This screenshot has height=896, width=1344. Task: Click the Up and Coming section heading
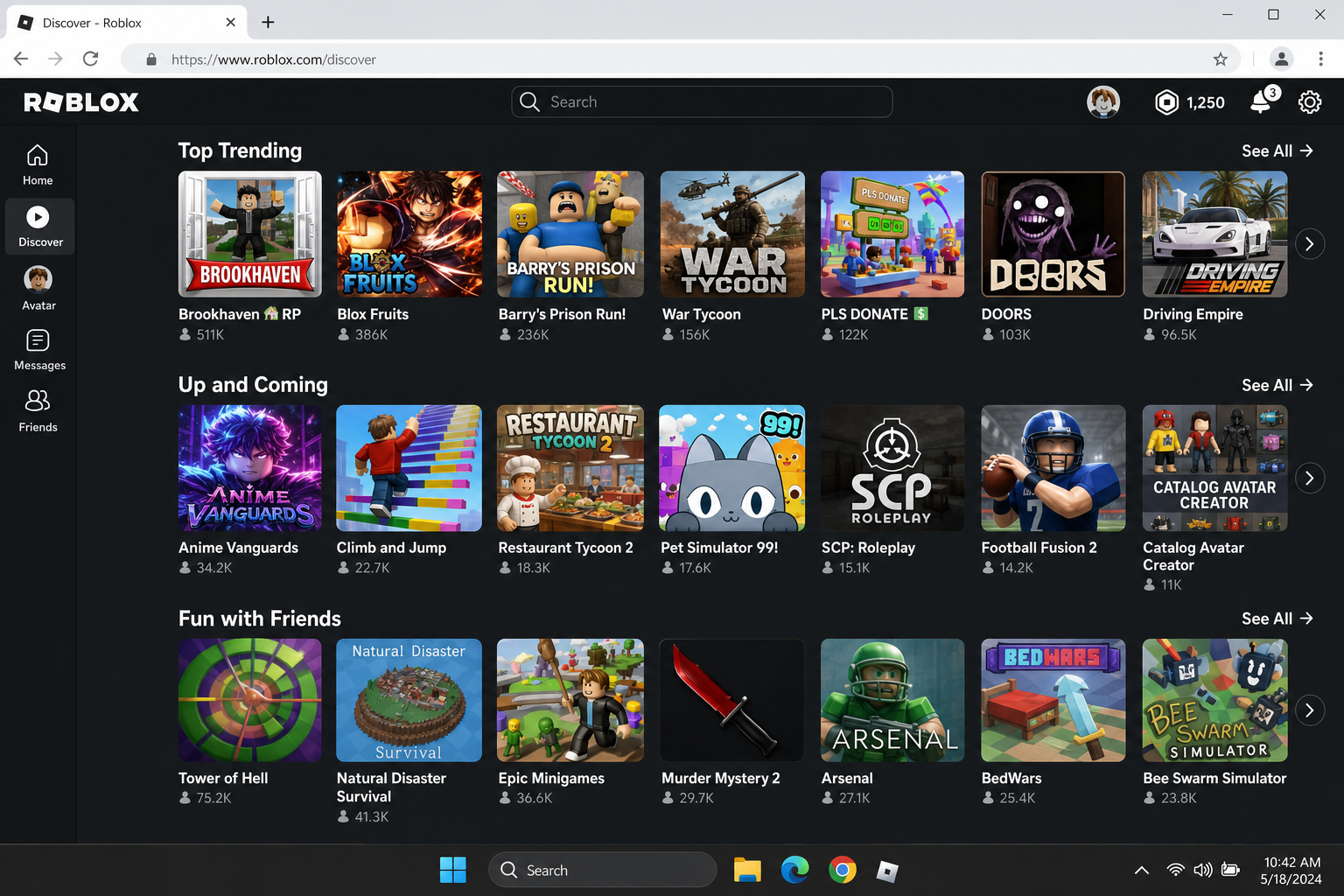click(253, 385)
